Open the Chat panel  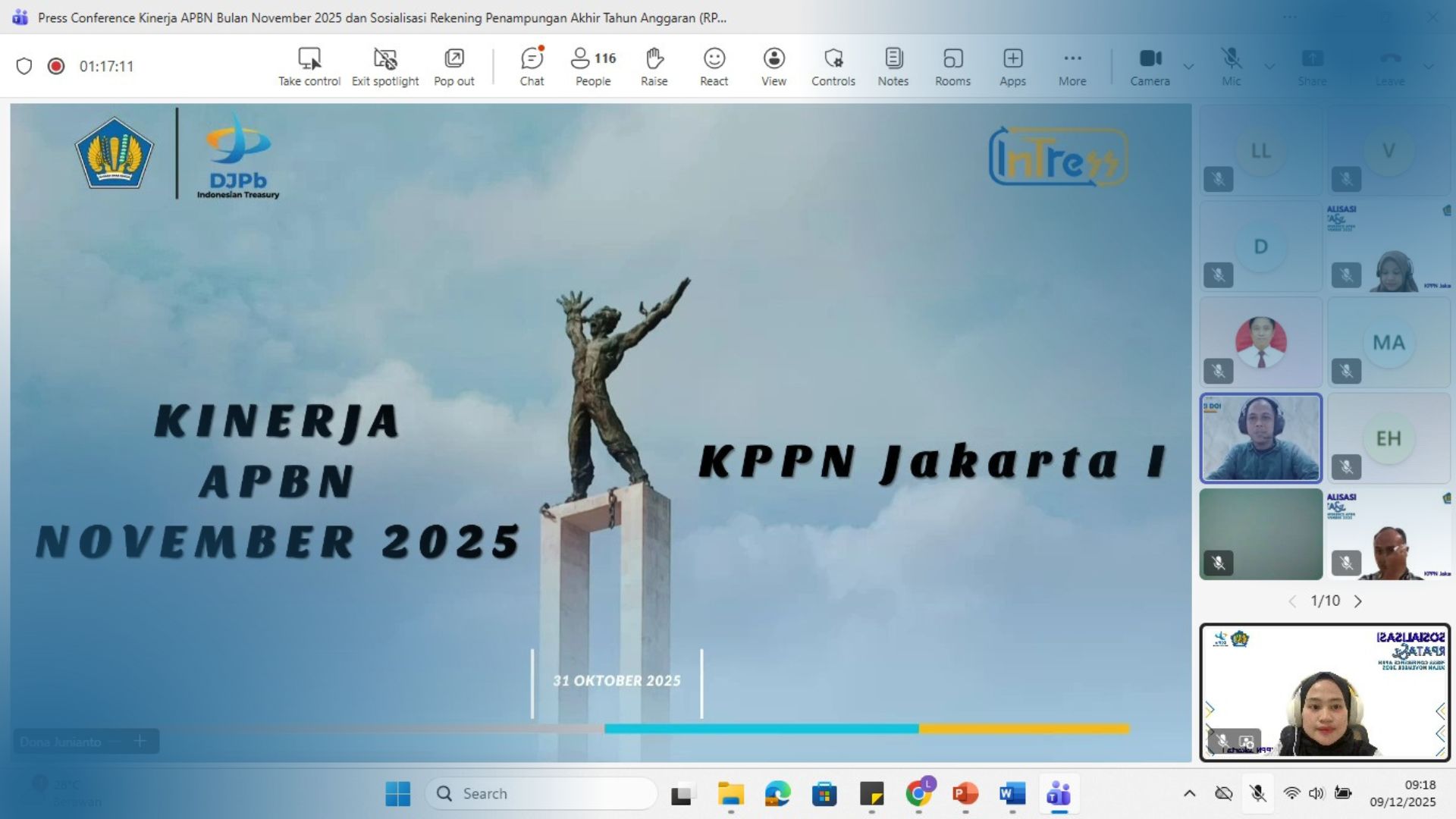[x=532, y=67]
